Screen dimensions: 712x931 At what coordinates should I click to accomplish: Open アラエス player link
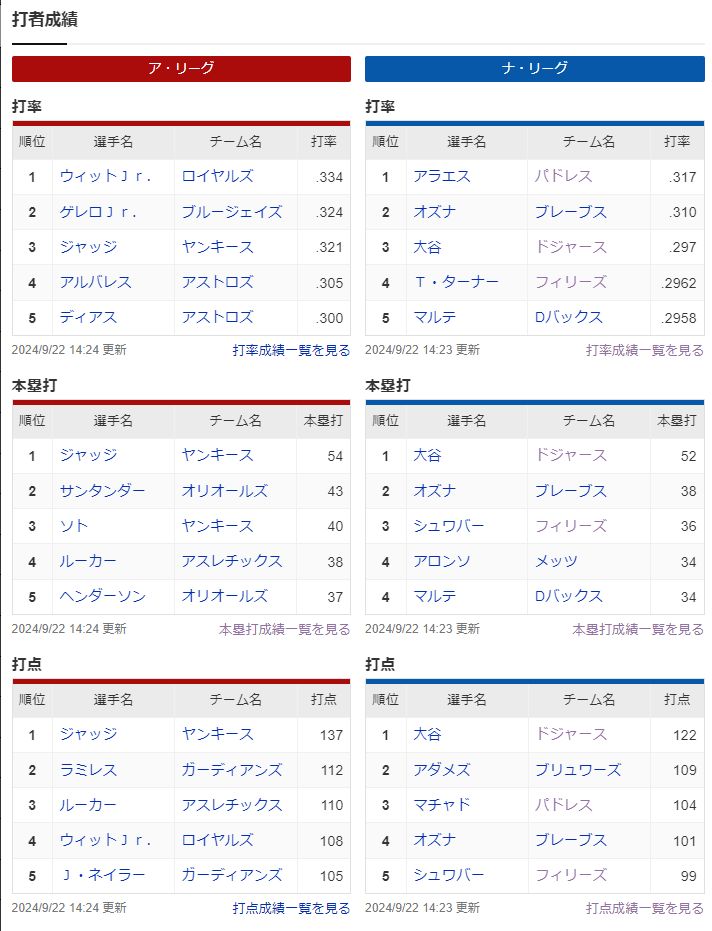tap(442, 176)
